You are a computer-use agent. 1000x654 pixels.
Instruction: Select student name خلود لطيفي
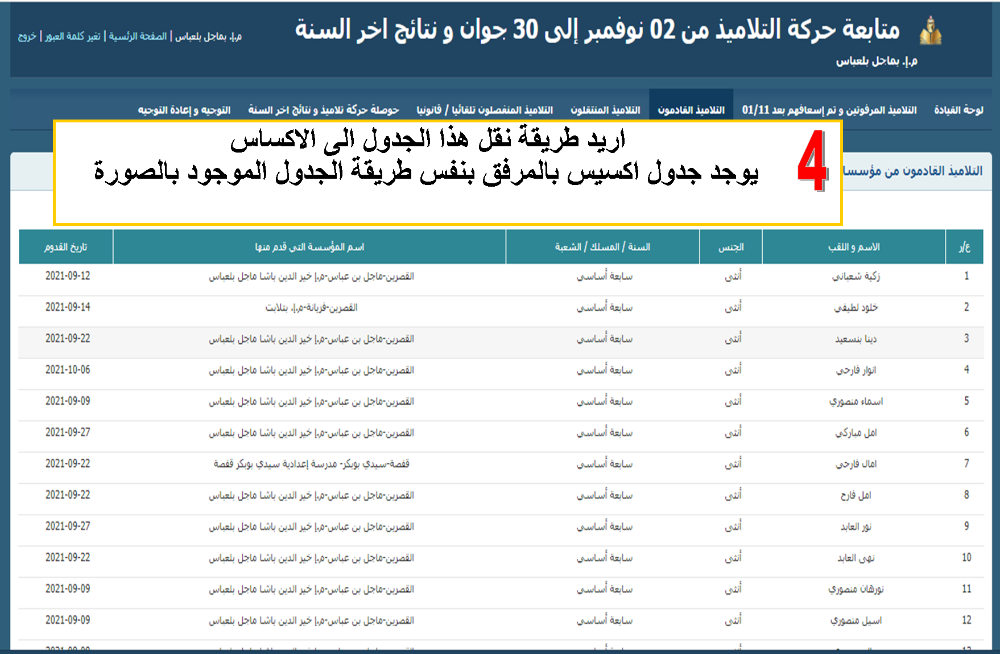click(x=856, y=308)
